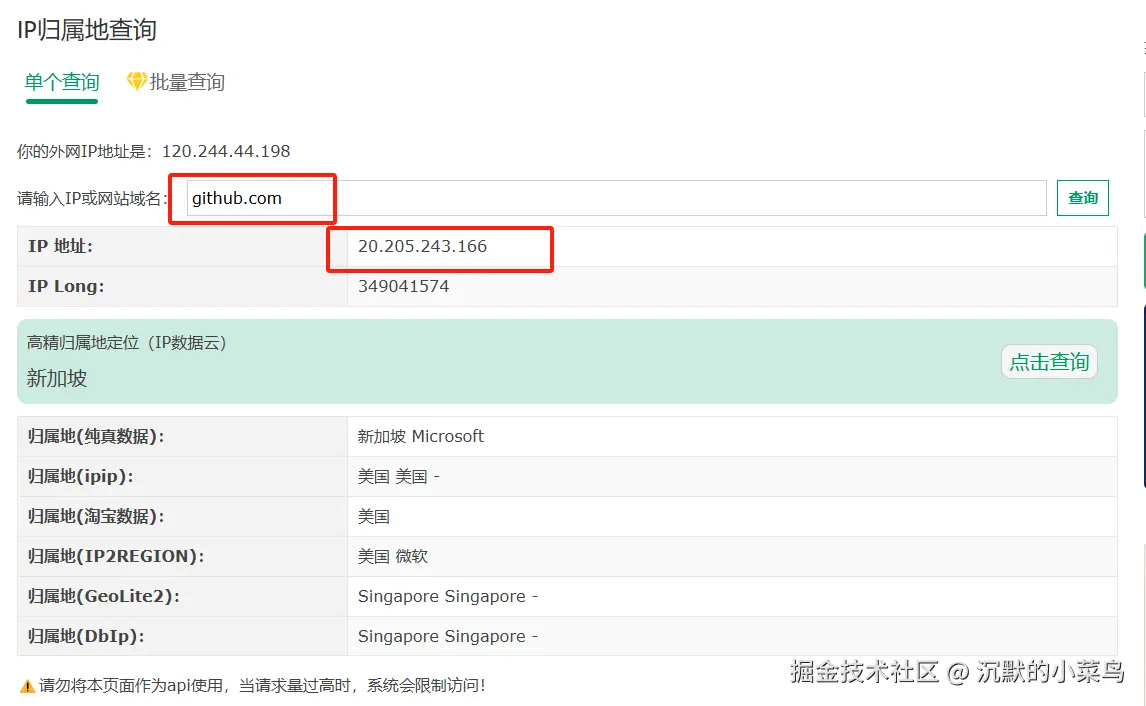Click the 归属地(纯真数据) label
This screenshot has width=1146, height=706.
96,436
